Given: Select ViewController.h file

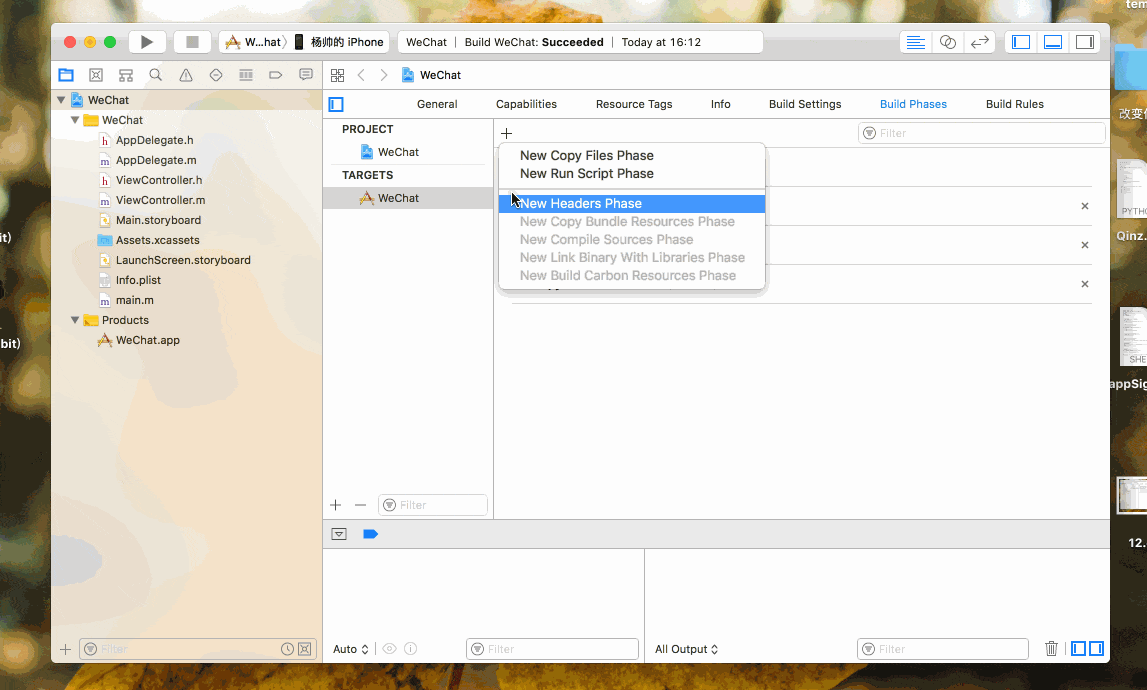Looking at the screenshot, I should tap(159, 179).
